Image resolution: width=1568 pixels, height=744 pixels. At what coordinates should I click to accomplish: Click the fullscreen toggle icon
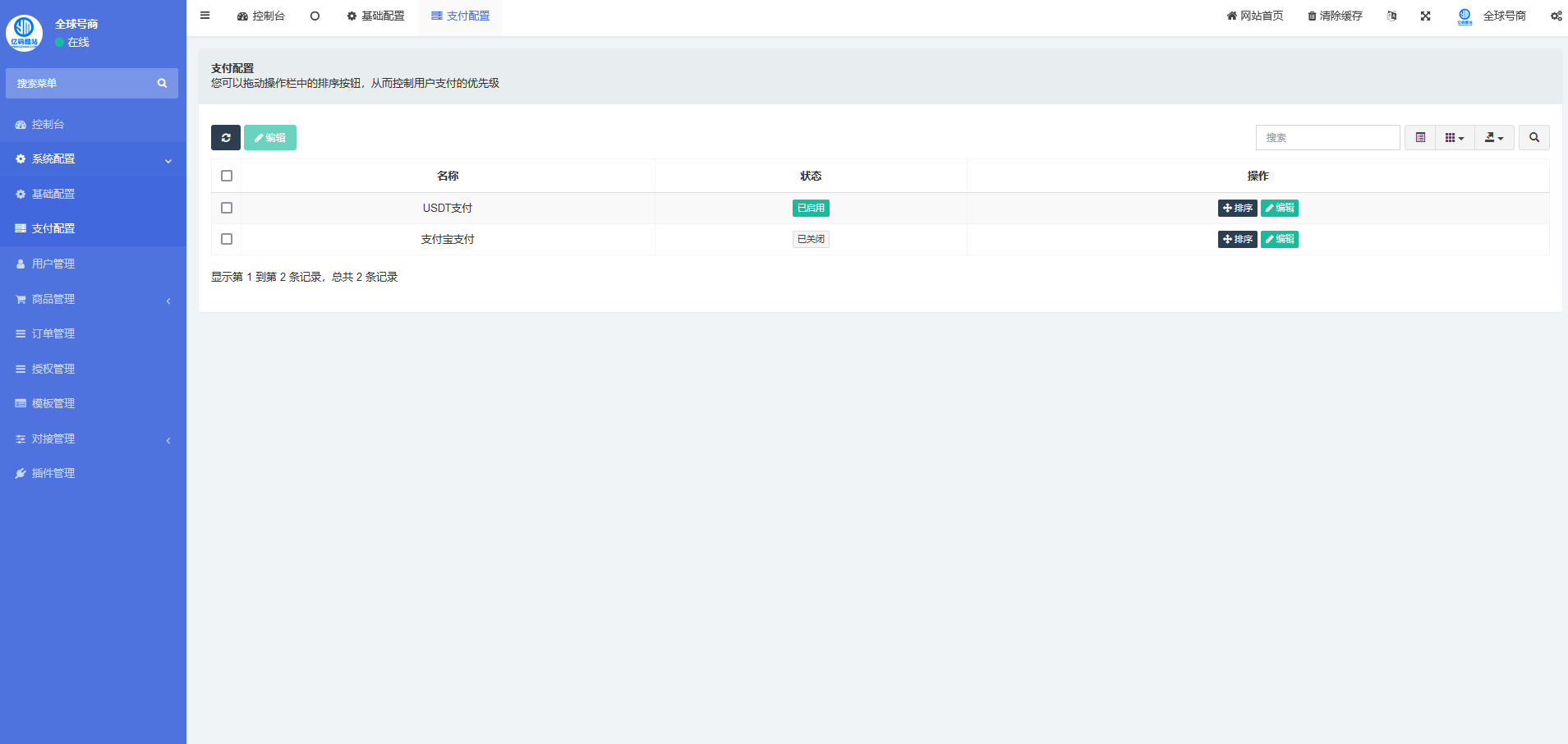tap(1425, 16)
